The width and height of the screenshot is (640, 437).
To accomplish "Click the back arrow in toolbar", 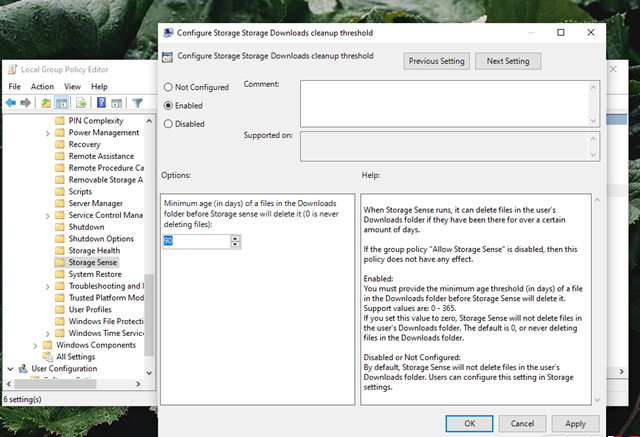I will click(x=13, y=103).
